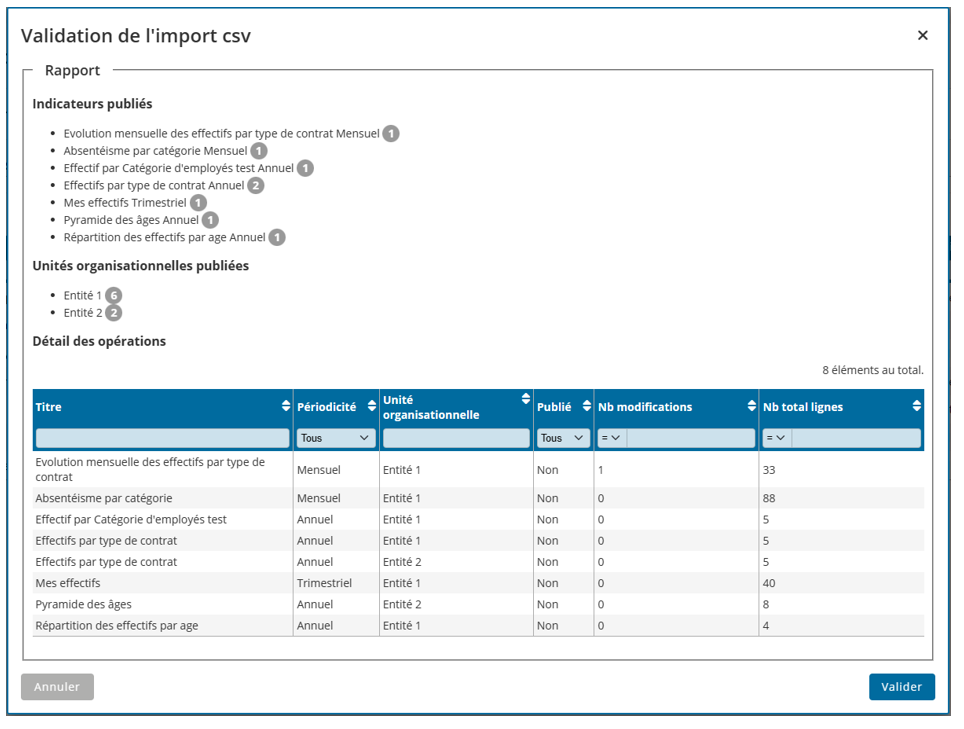Viewport: 964px width, 729px height.
Task: Open the Nb modifications operator dropdown
Action: 611,438
